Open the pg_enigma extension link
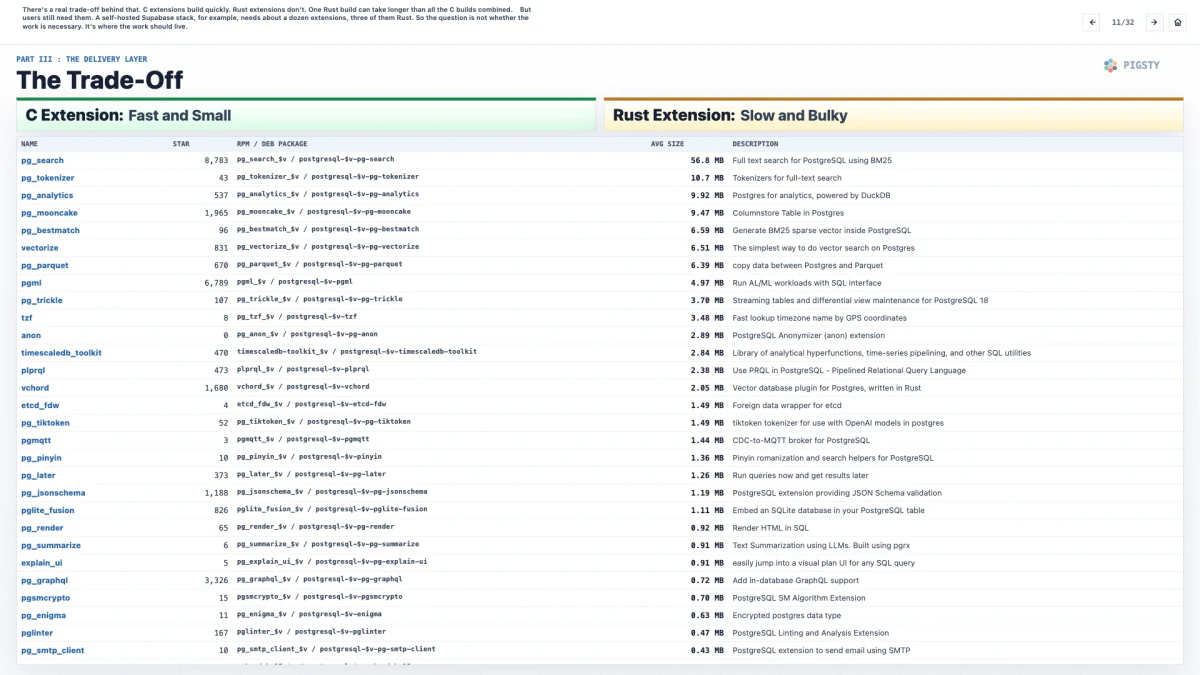Viewport: 1200px width, 675px height. [43, 615]
